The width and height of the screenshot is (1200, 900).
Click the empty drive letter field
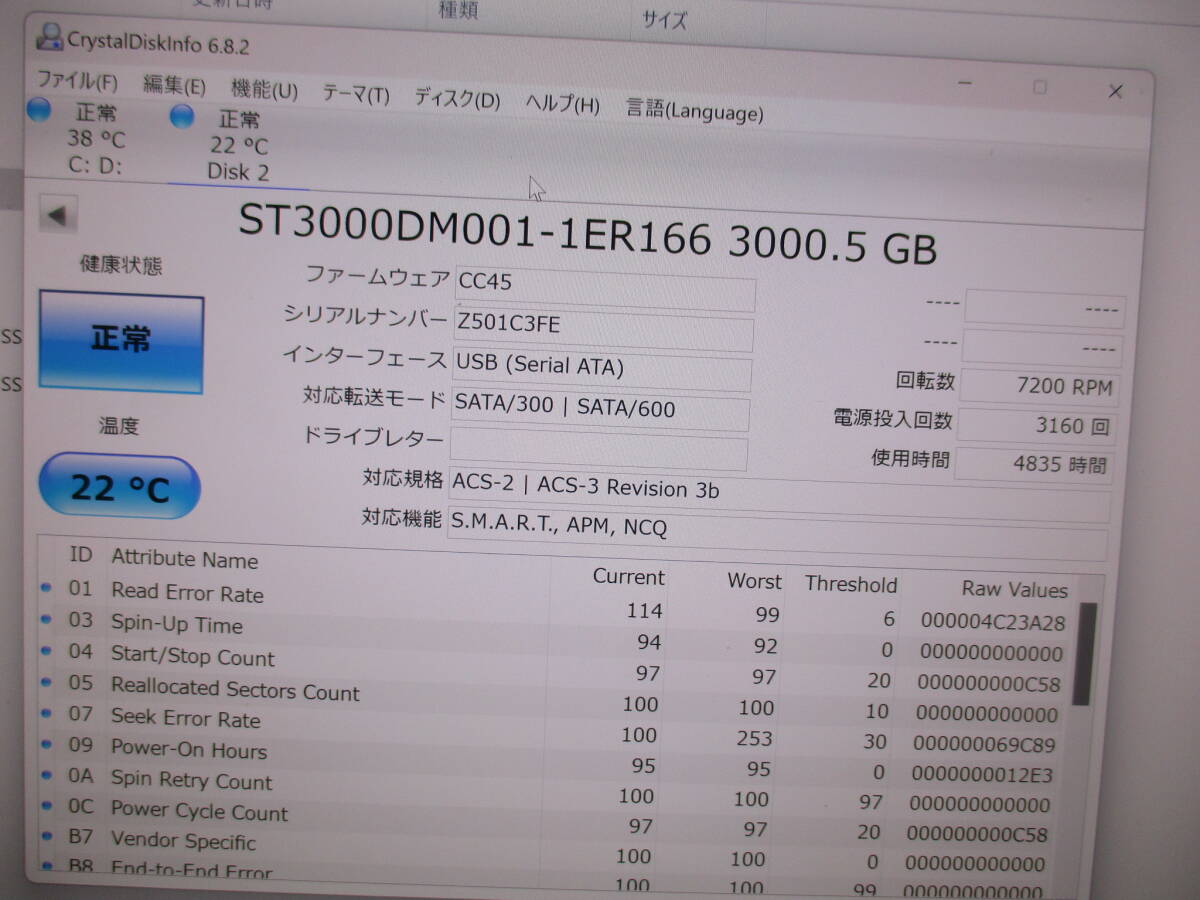click(598, 449)
